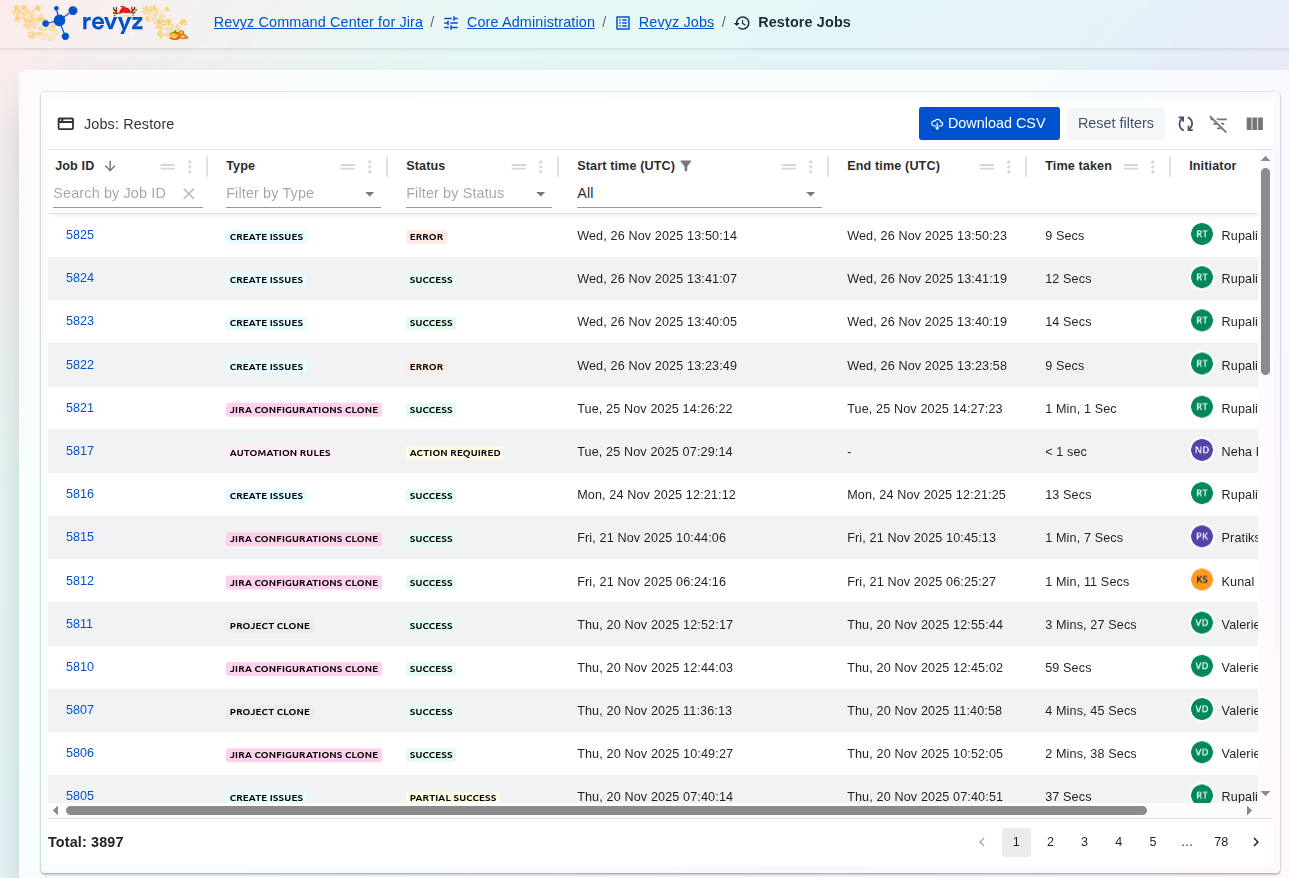The image size is (1289, 878).
Task: Clear the Job ID search with X icon
Action: click(x=189, y=194)
